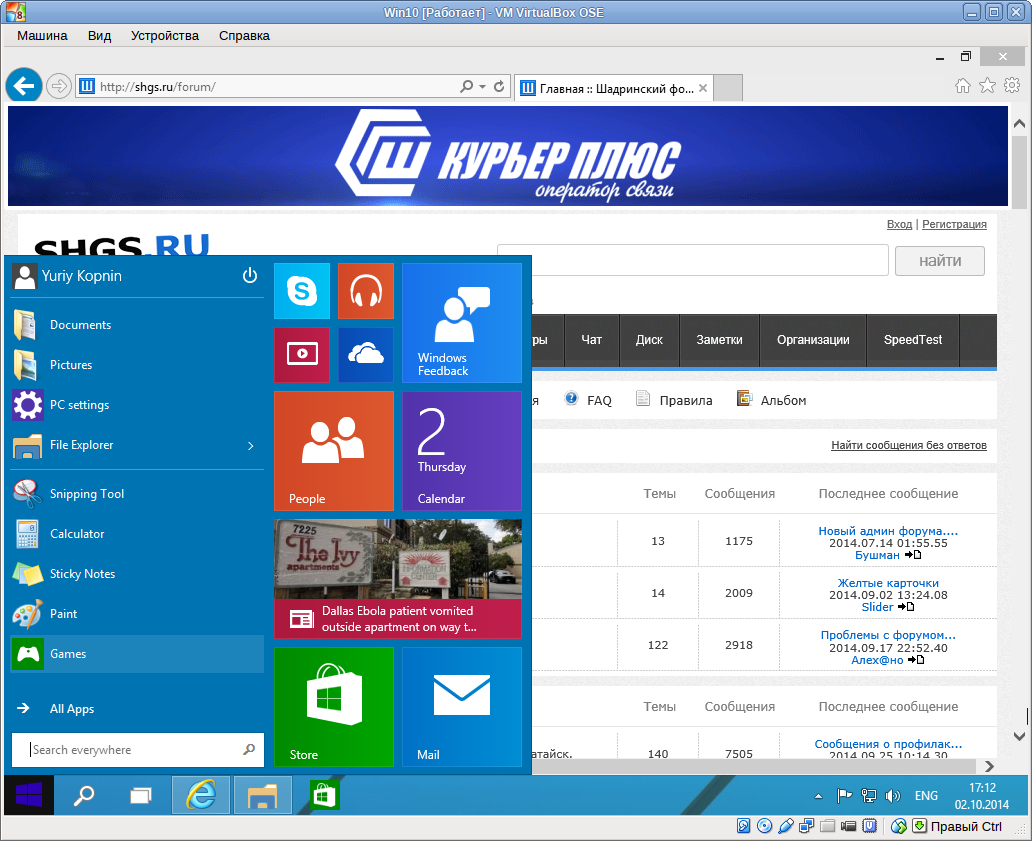Show hidden tray icons arrow
The height and width of the screenshot is (841, 1032).
coord(818,796)
